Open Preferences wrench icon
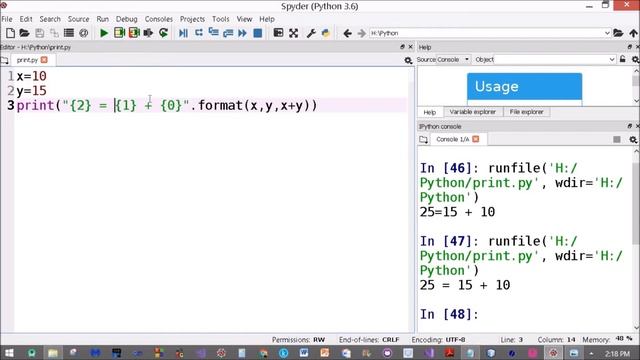The width and height of the screenshot is (640, 360). tap(311, 33)
